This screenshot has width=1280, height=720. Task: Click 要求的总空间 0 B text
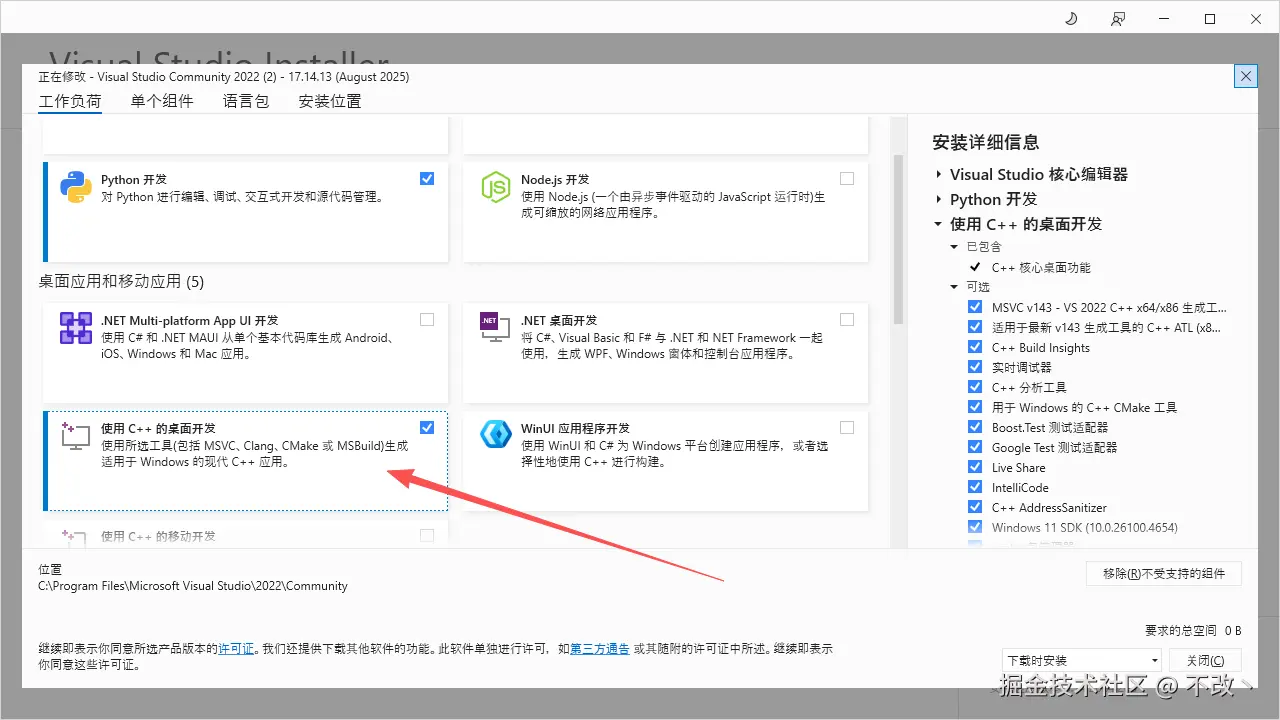coord(1193,630)
